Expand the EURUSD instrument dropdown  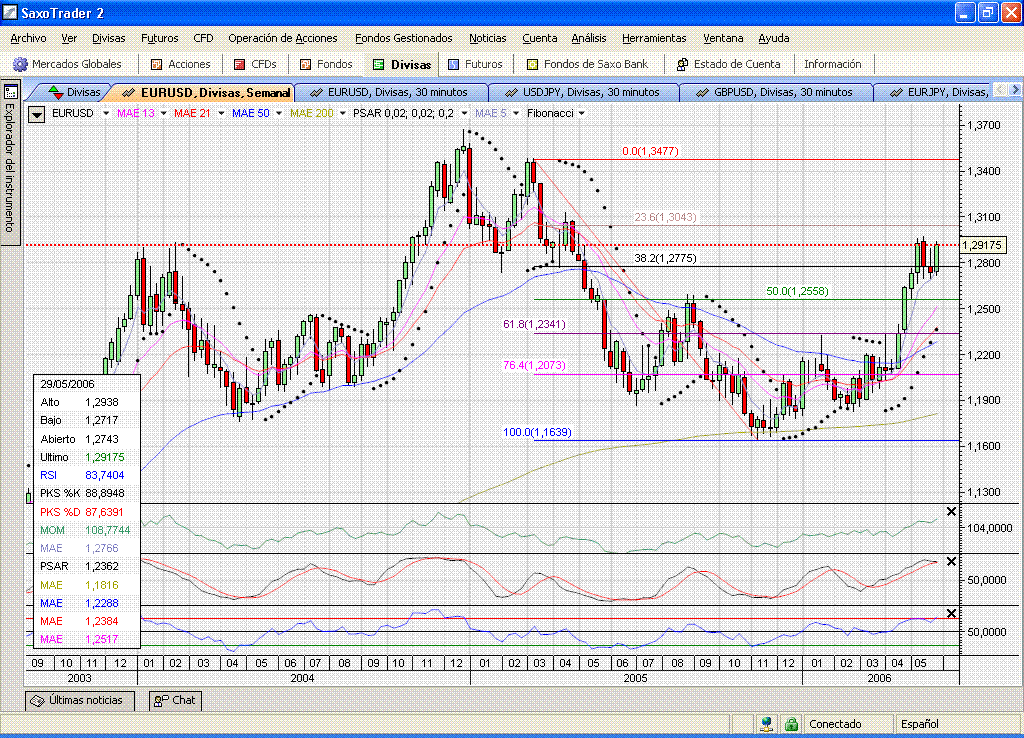(106, 114)
